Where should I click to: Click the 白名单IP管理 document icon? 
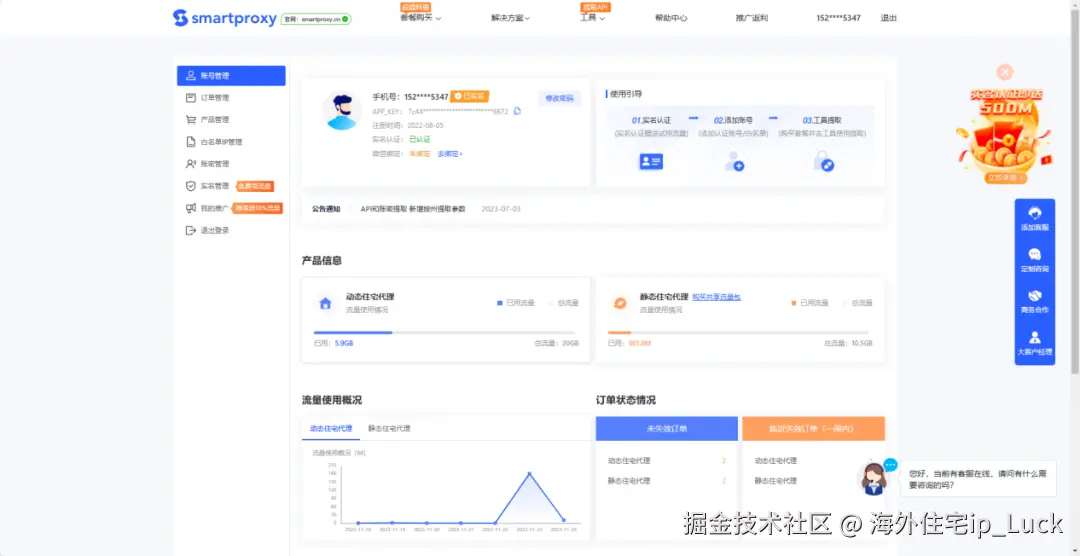click(191, 142)
